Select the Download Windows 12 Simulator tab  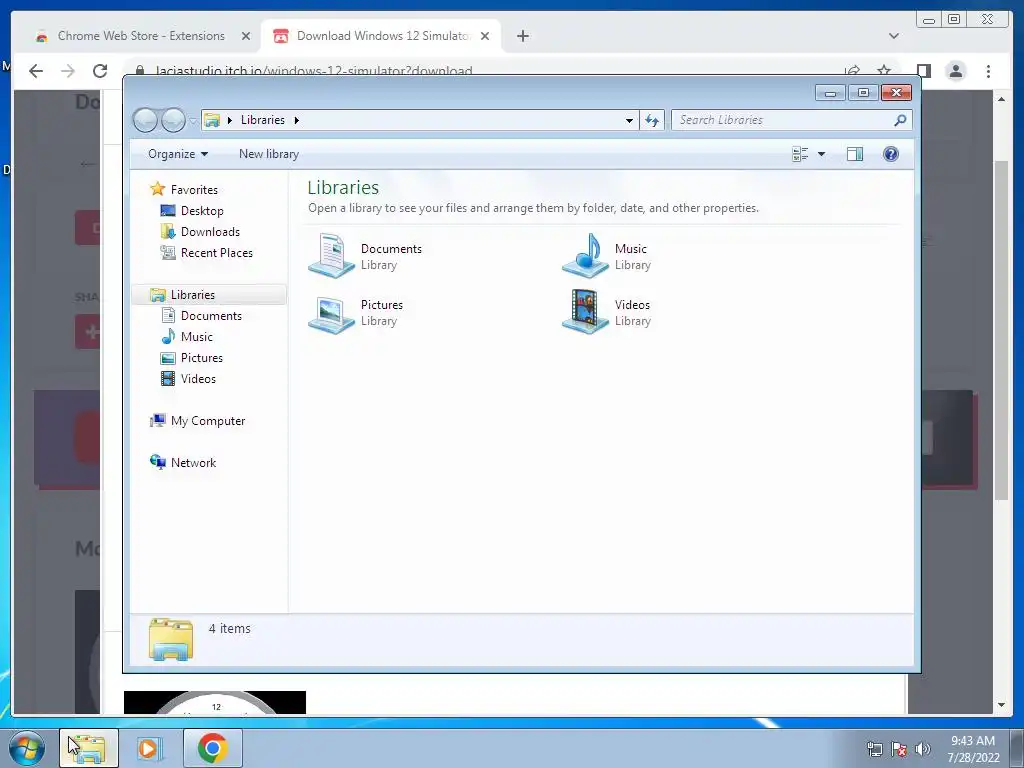coord(383,36)
